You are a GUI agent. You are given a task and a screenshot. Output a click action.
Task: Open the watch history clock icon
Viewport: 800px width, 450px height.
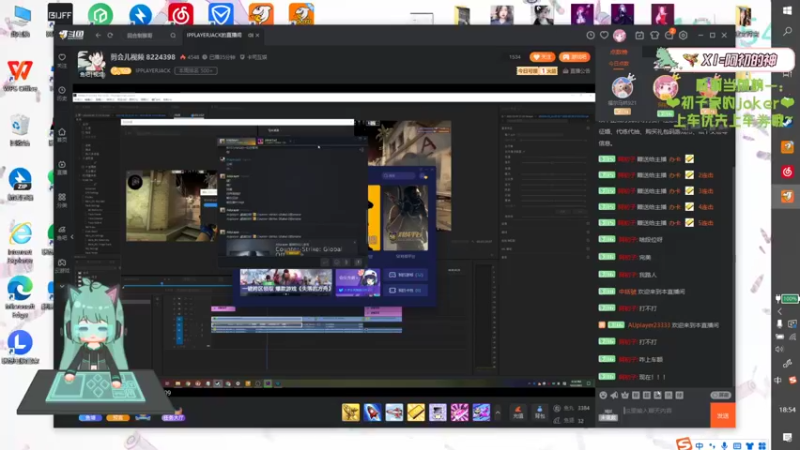(x=590, y=35)
